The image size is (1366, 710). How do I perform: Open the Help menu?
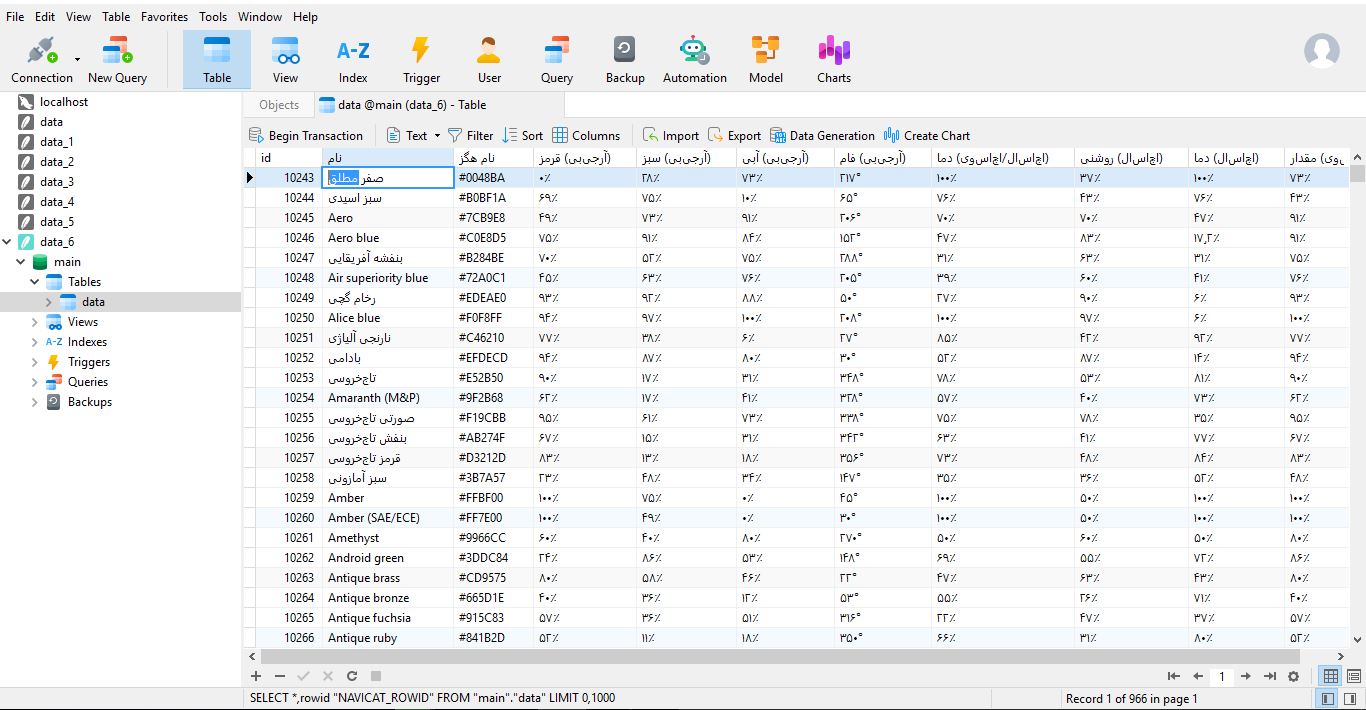coord(305,16)
